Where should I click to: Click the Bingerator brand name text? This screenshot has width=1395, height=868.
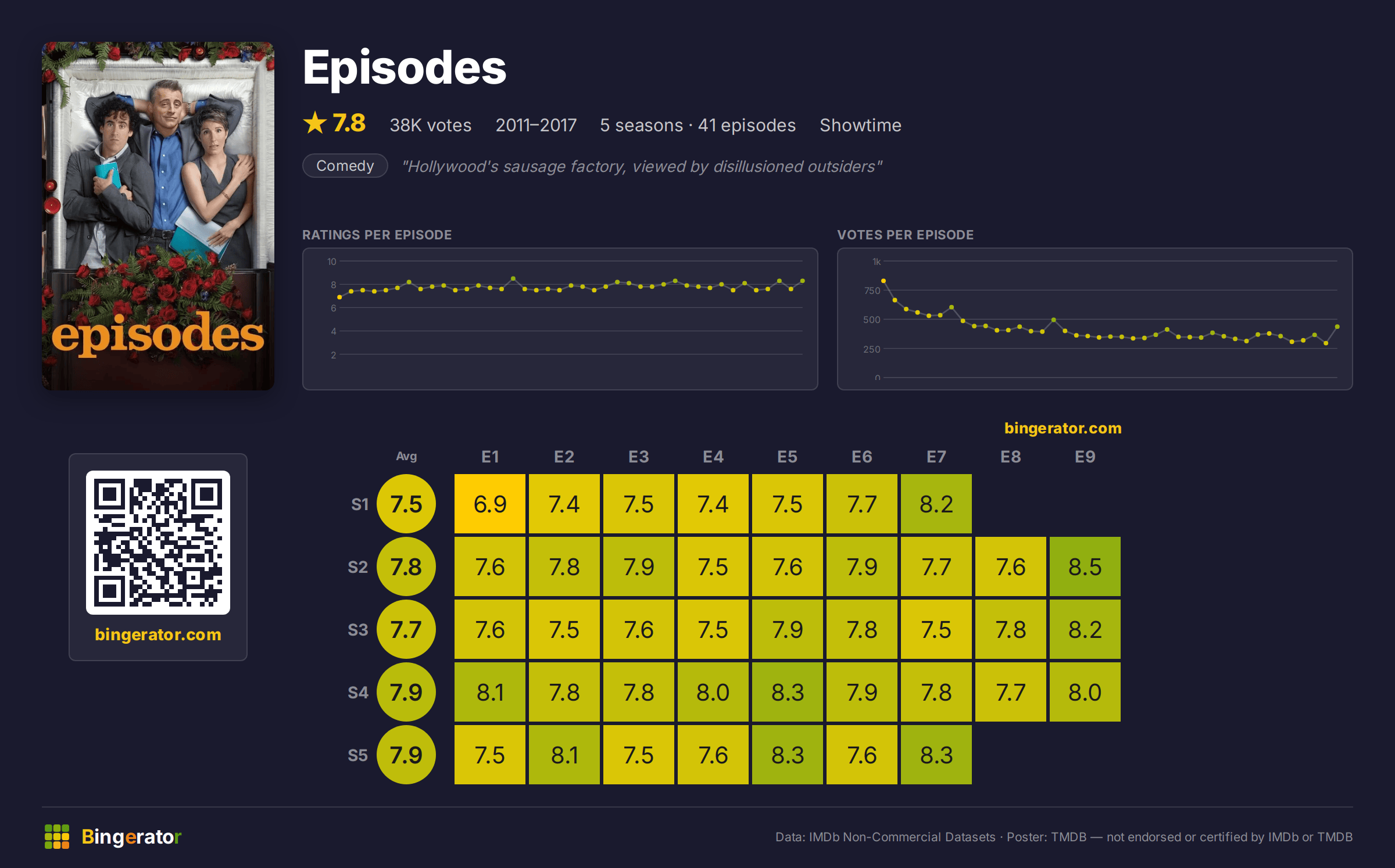click(x=132, y=837)
